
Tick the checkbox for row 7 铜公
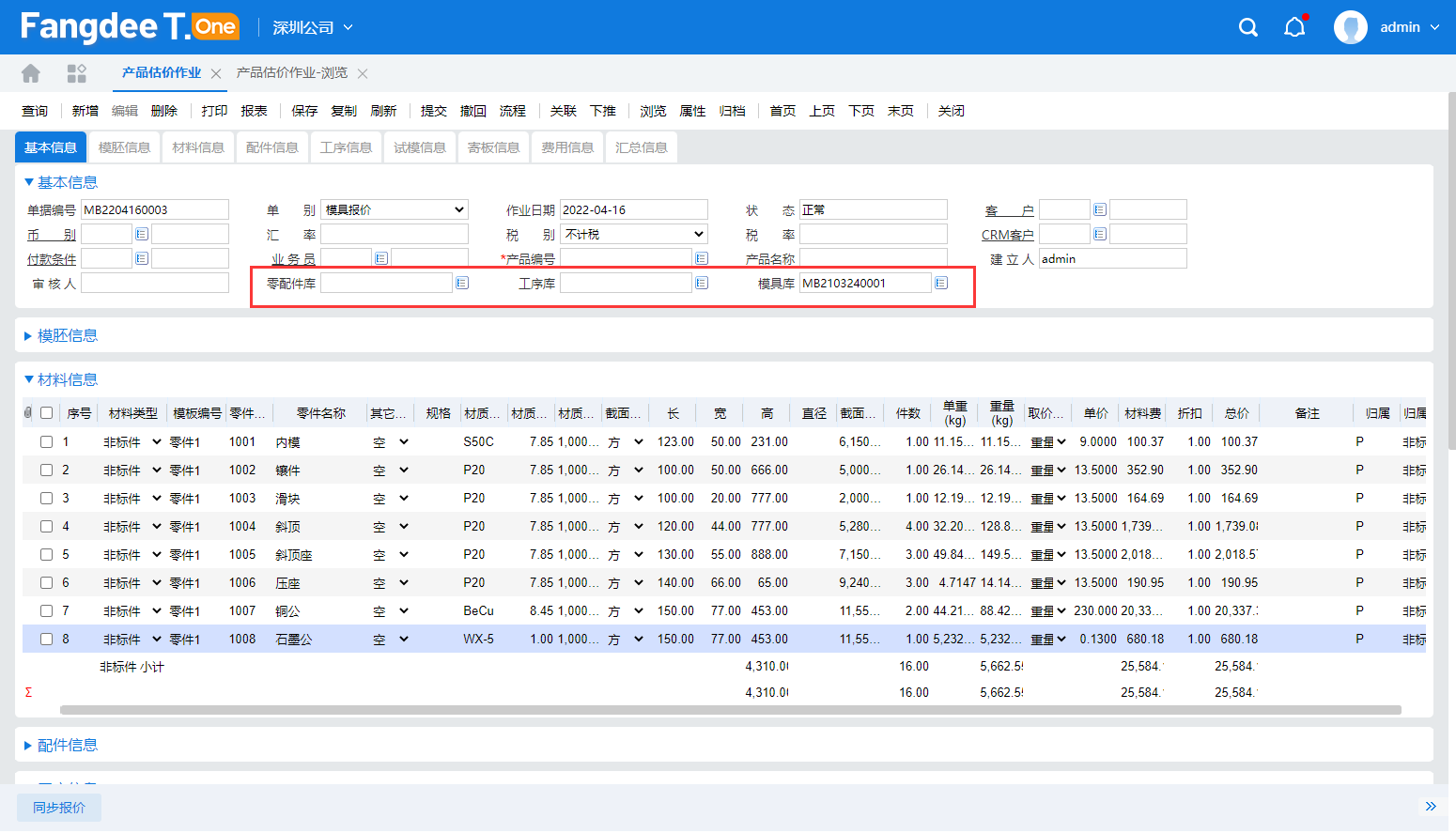(x=46, y=610)
